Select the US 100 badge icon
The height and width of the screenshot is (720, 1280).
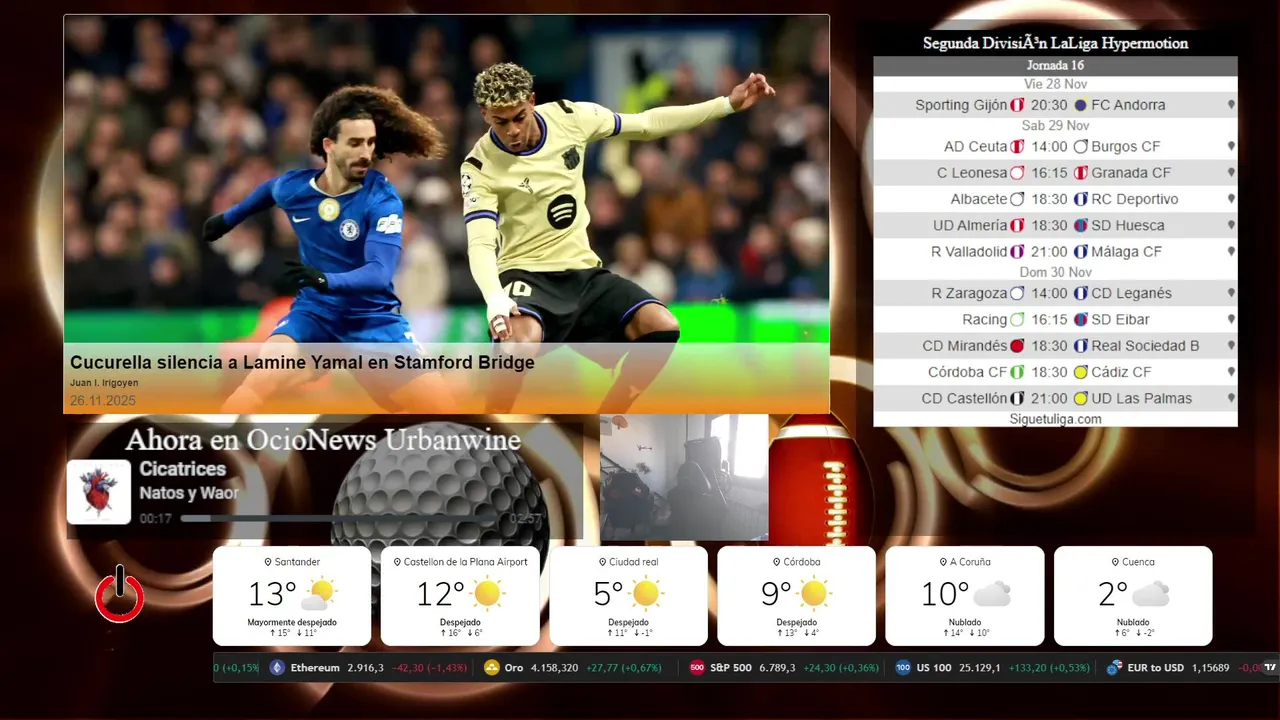pyautogui.click(x=903, y=668)
